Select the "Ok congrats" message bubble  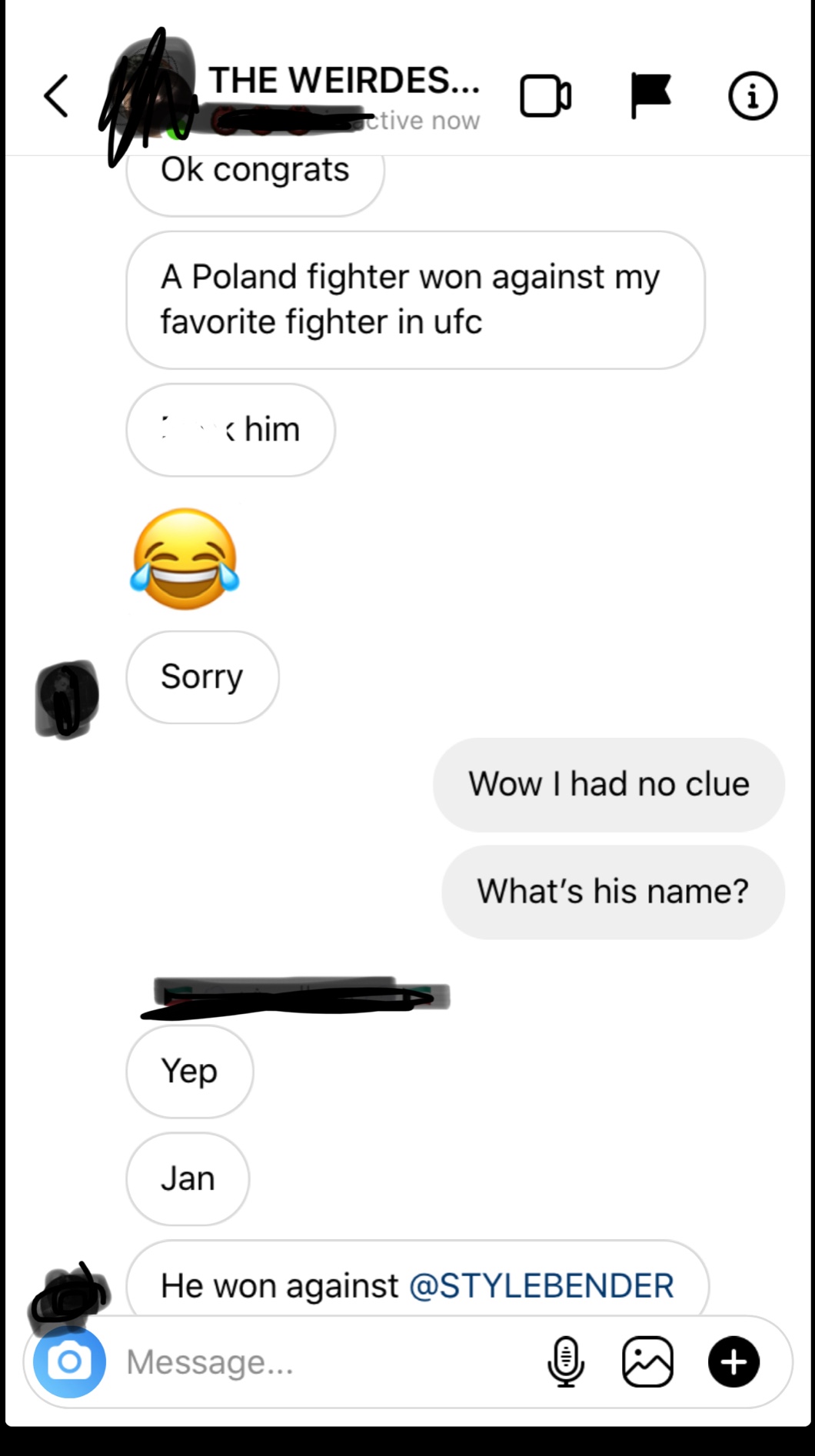coord(255,181)
